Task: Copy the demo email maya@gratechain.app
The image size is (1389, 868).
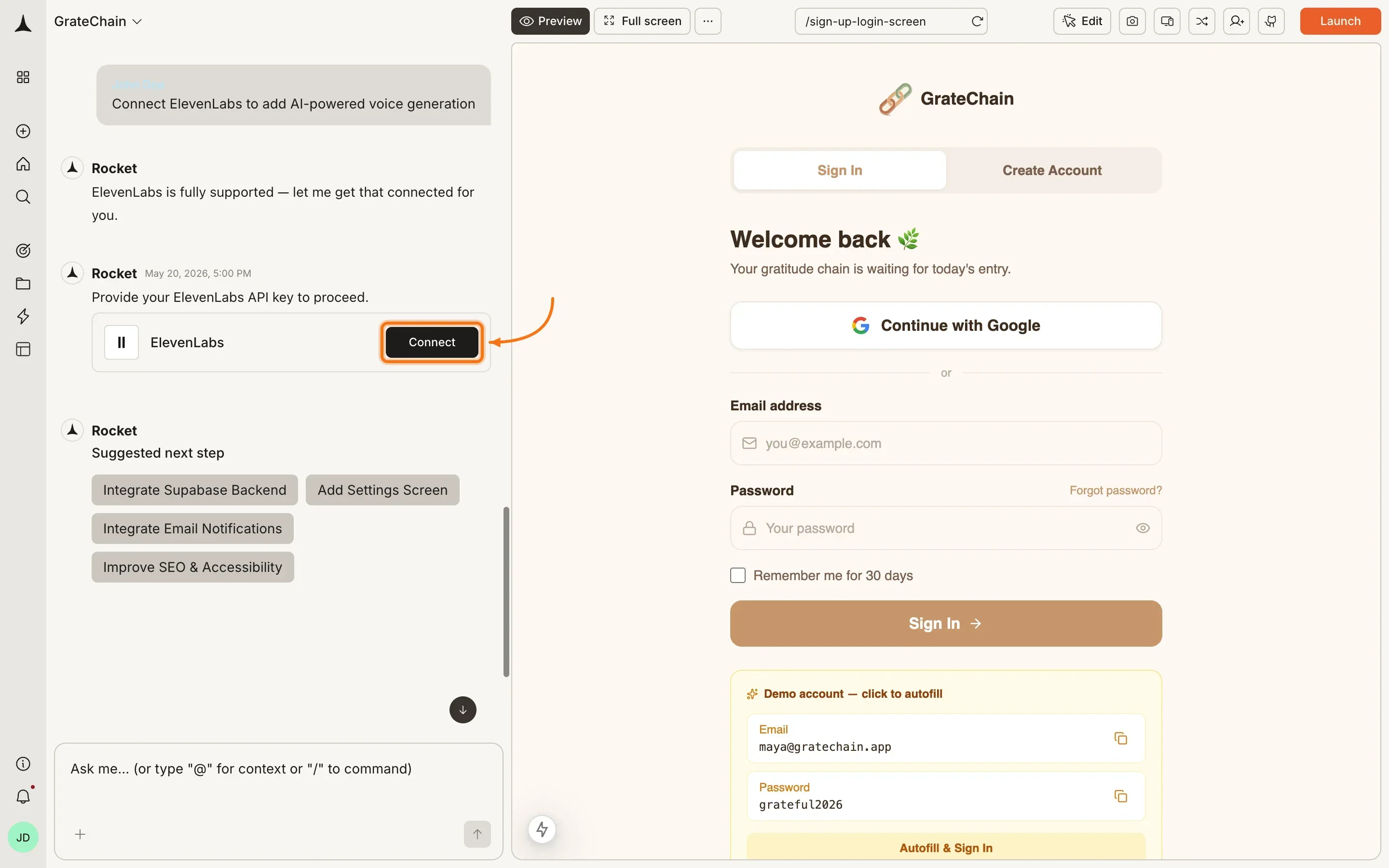Action: [x=1120, y=738]
